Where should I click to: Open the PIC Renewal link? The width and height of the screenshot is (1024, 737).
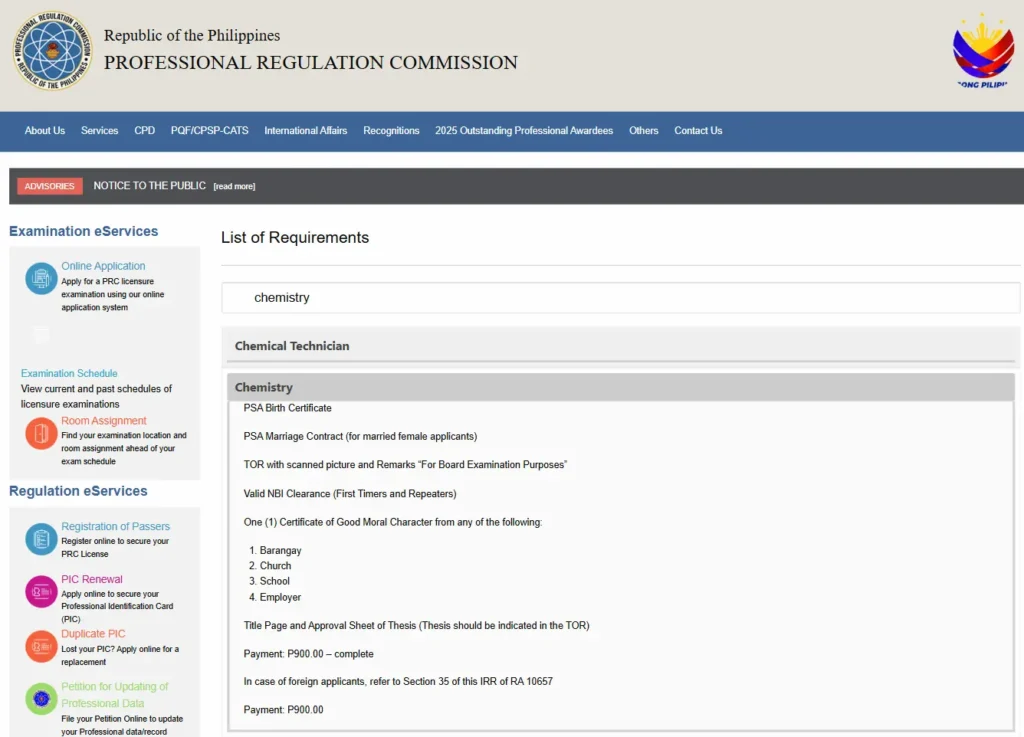pyautogui.click(x=92, y=579)
